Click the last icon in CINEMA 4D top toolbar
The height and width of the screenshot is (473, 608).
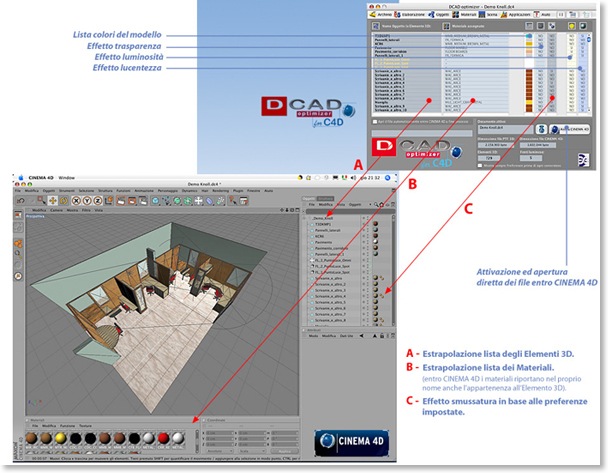click(244, 201)
